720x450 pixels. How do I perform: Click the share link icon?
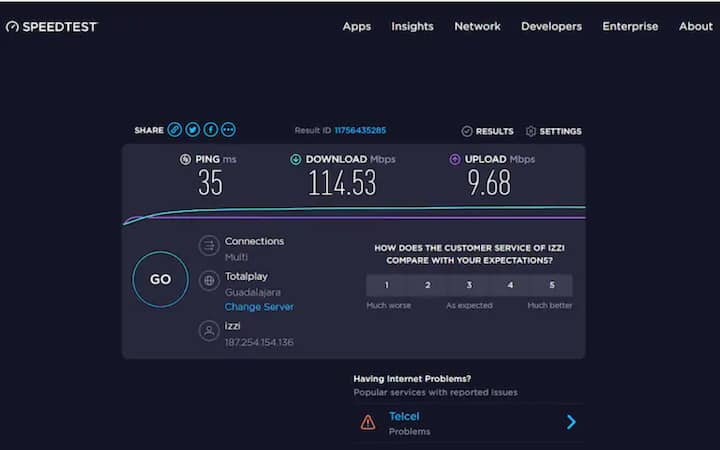pos(175,130)
